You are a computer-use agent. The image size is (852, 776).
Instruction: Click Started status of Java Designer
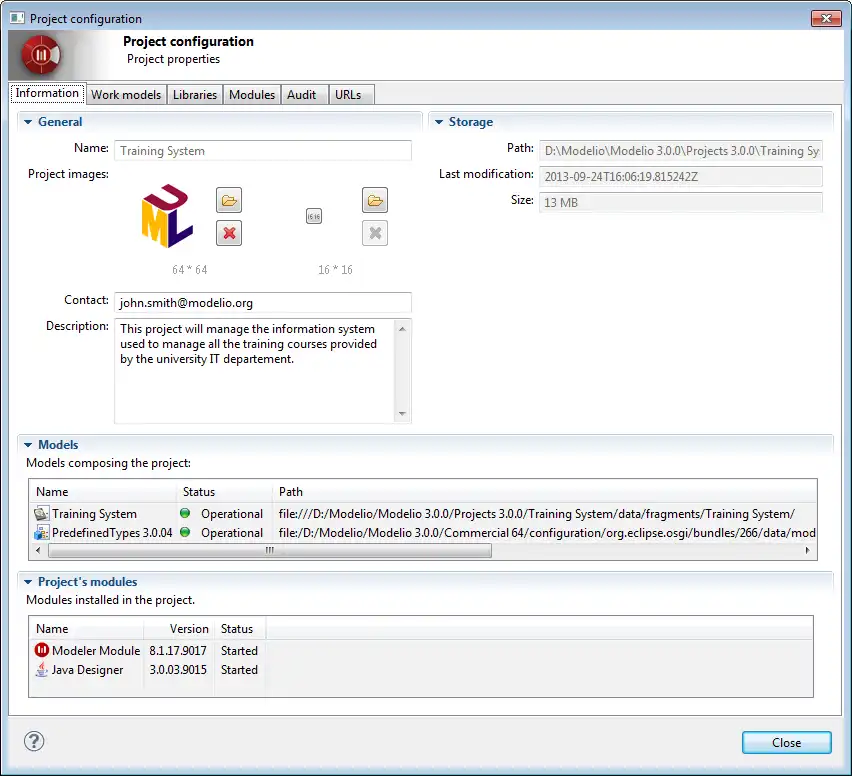point(239,669)
